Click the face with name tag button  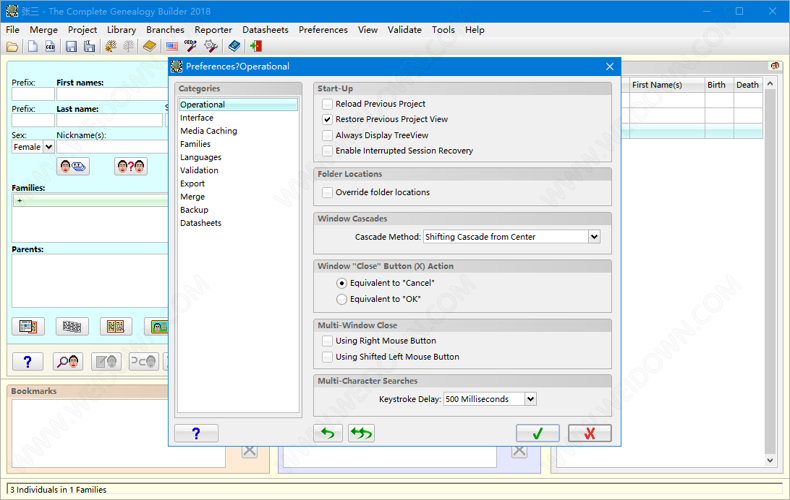click(x=73, y=166)
